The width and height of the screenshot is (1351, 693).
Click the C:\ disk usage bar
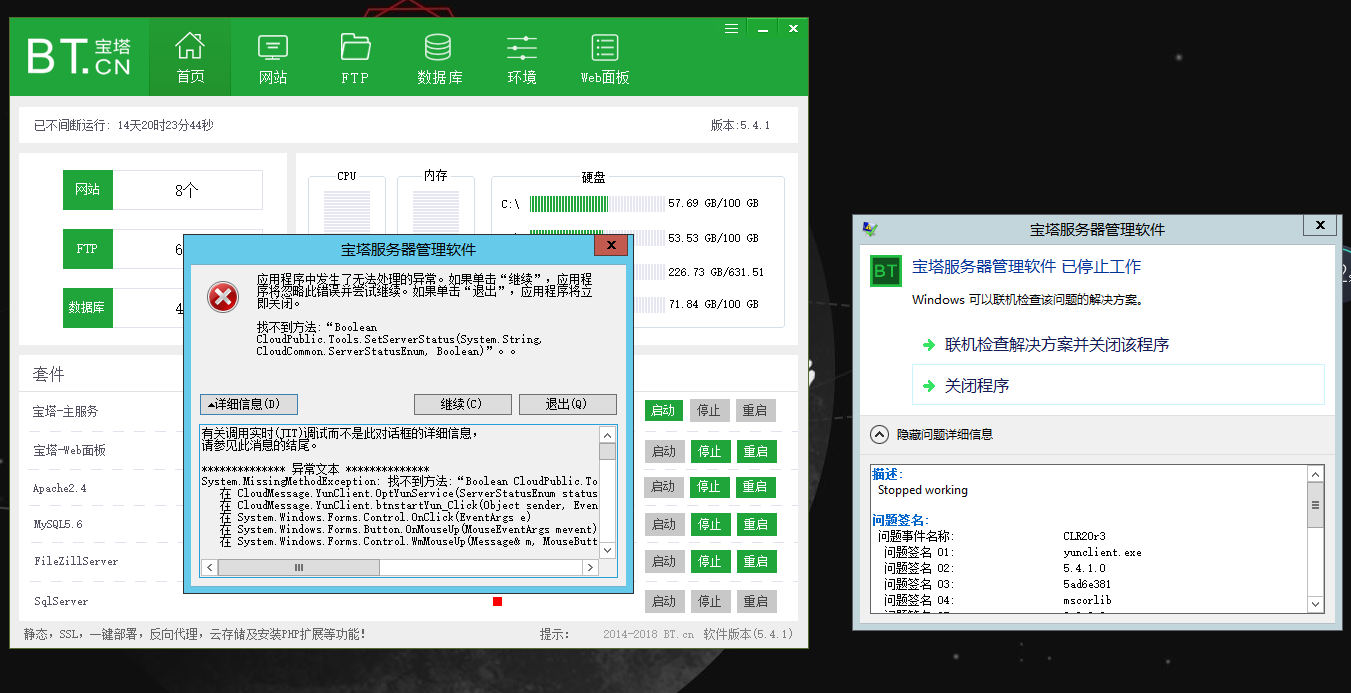coord(596,204)
